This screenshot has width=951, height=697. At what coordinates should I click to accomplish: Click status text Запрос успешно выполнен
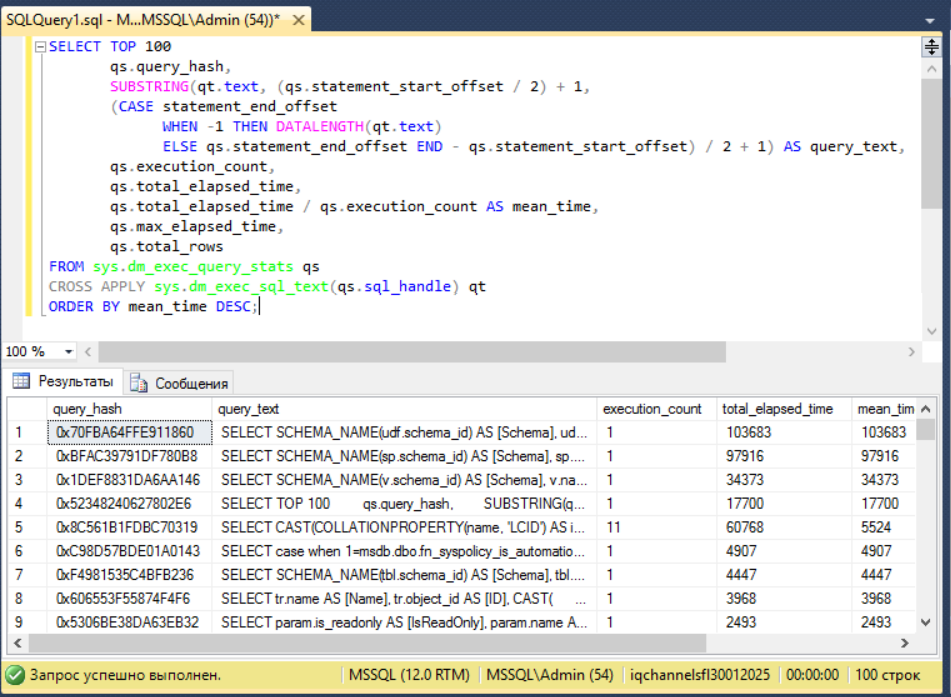[x=126, y=675]
